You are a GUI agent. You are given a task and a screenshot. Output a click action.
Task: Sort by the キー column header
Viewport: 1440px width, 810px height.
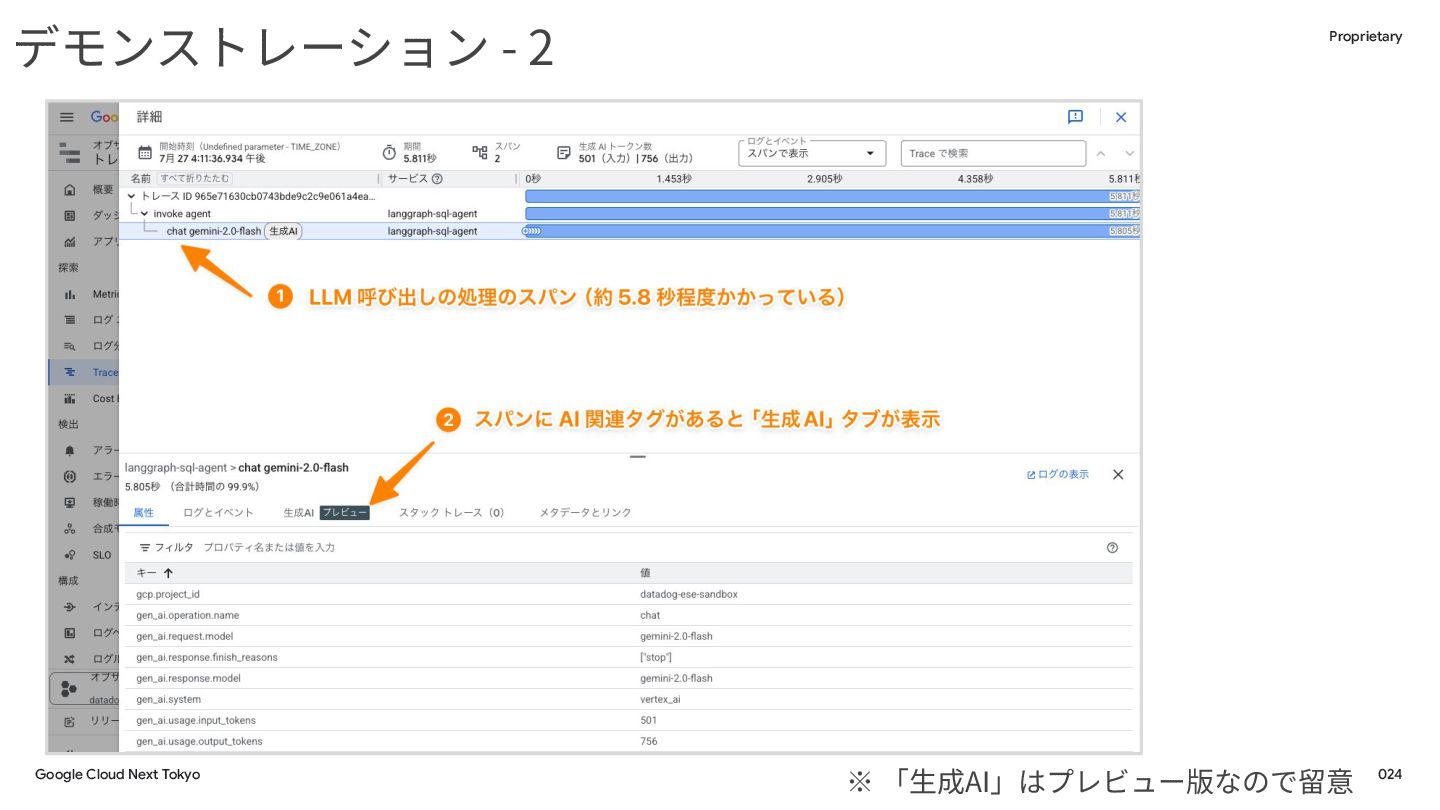pos(154,573)
